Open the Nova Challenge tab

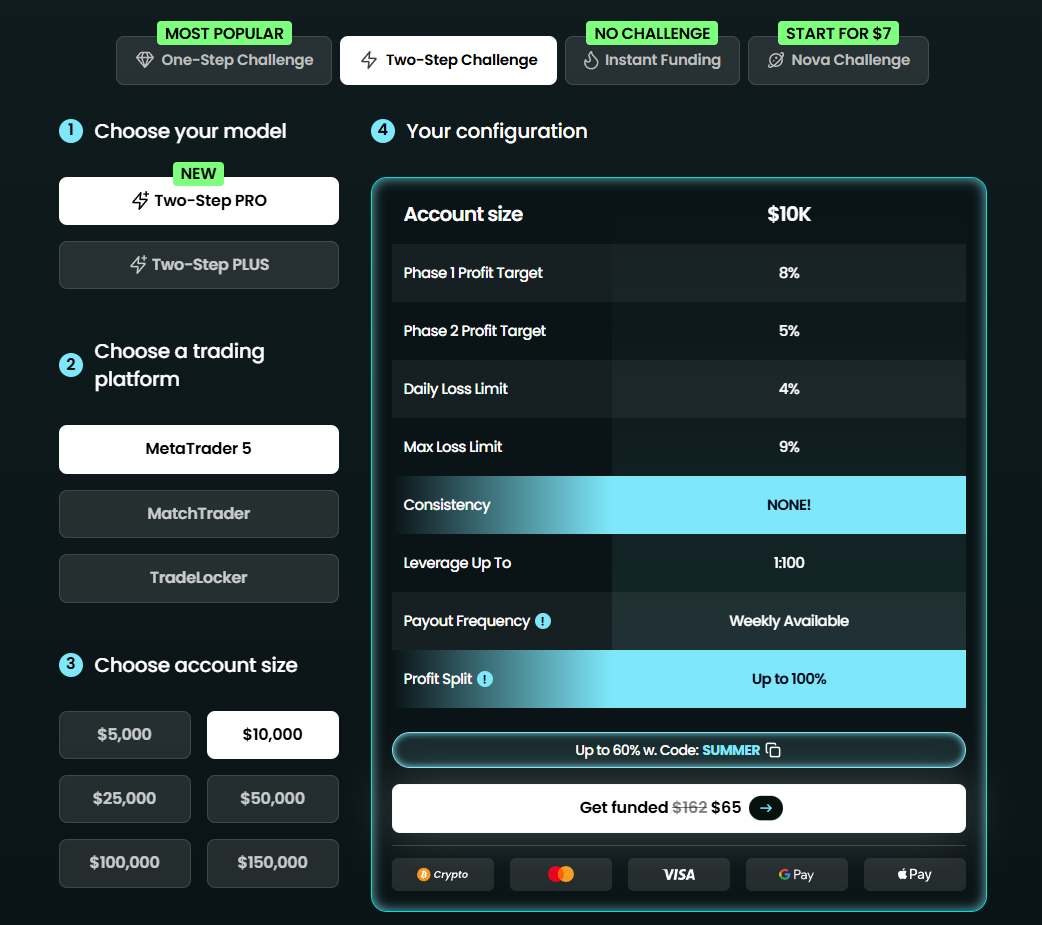pos(838,60)
